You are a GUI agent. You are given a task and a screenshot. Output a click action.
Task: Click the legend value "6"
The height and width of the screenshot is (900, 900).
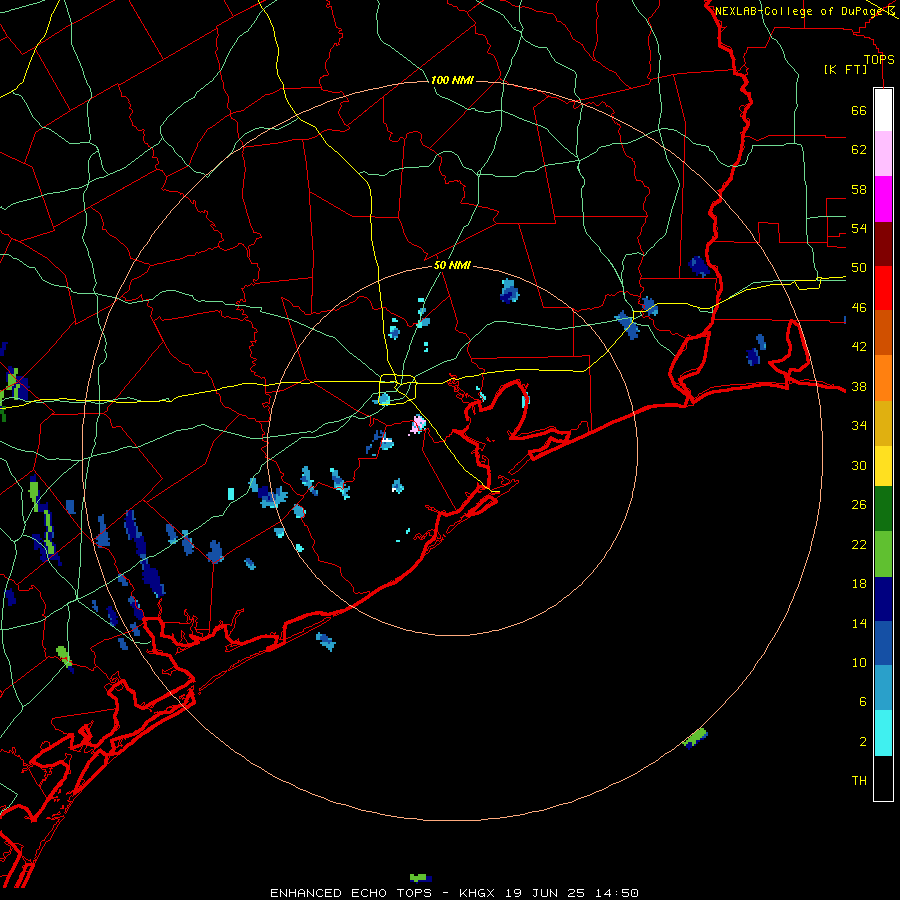click(x=863, y=701)
